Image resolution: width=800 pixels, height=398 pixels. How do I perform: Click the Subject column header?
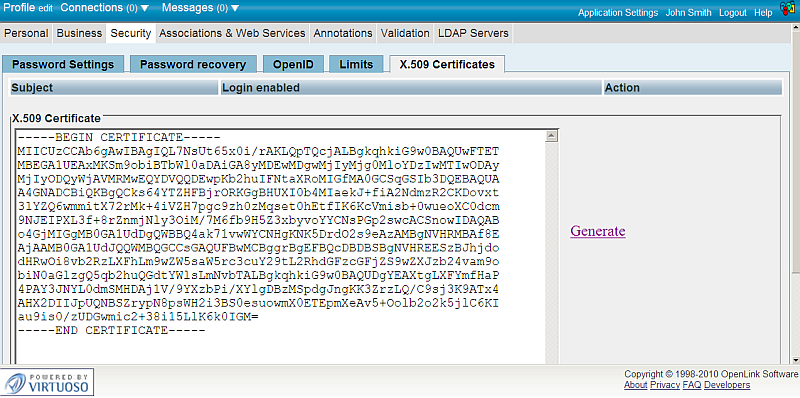pyautogui.click(x=114, y=88)
